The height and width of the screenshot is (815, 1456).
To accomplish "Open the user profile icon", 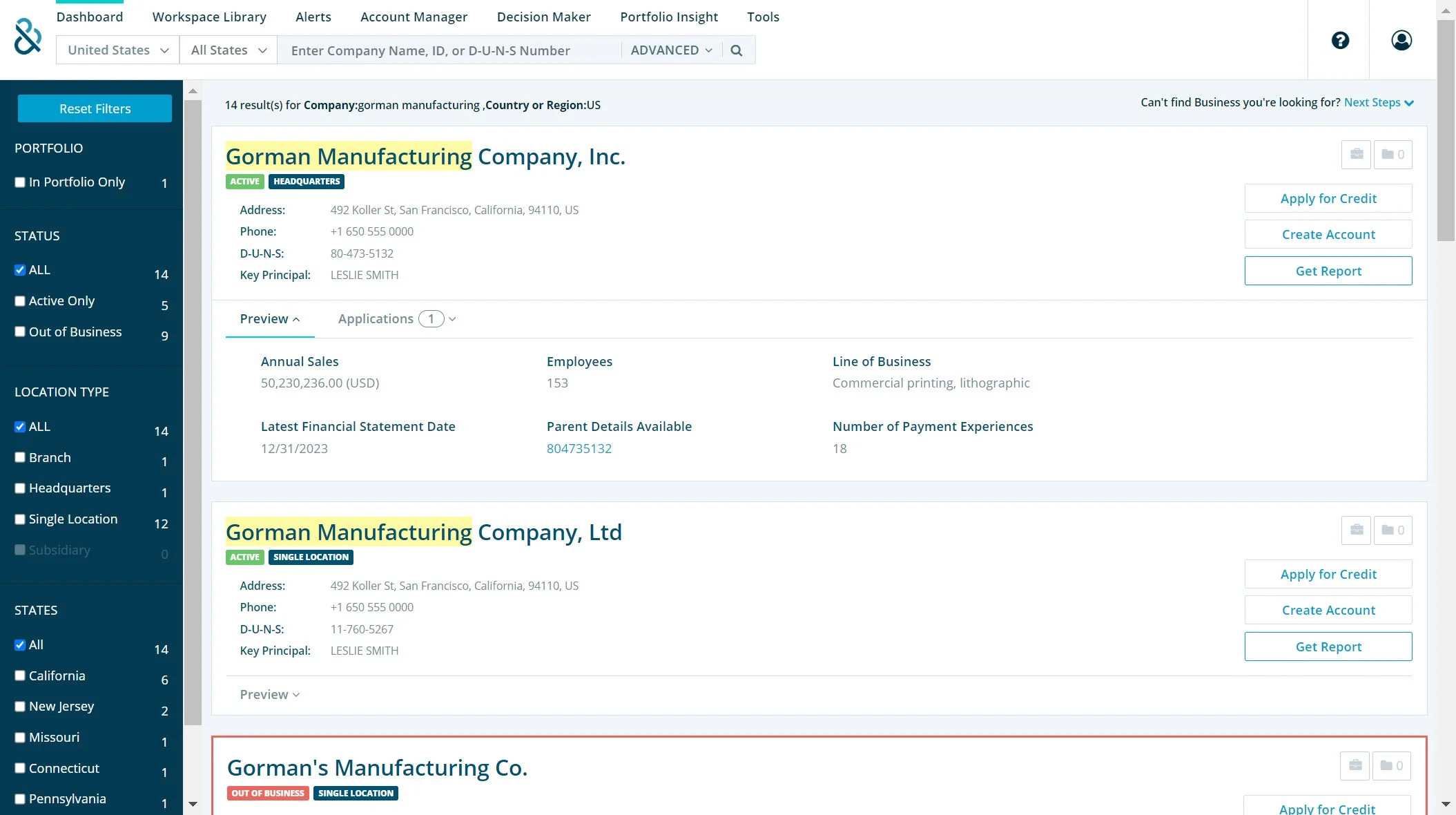I will point(1401,40).
